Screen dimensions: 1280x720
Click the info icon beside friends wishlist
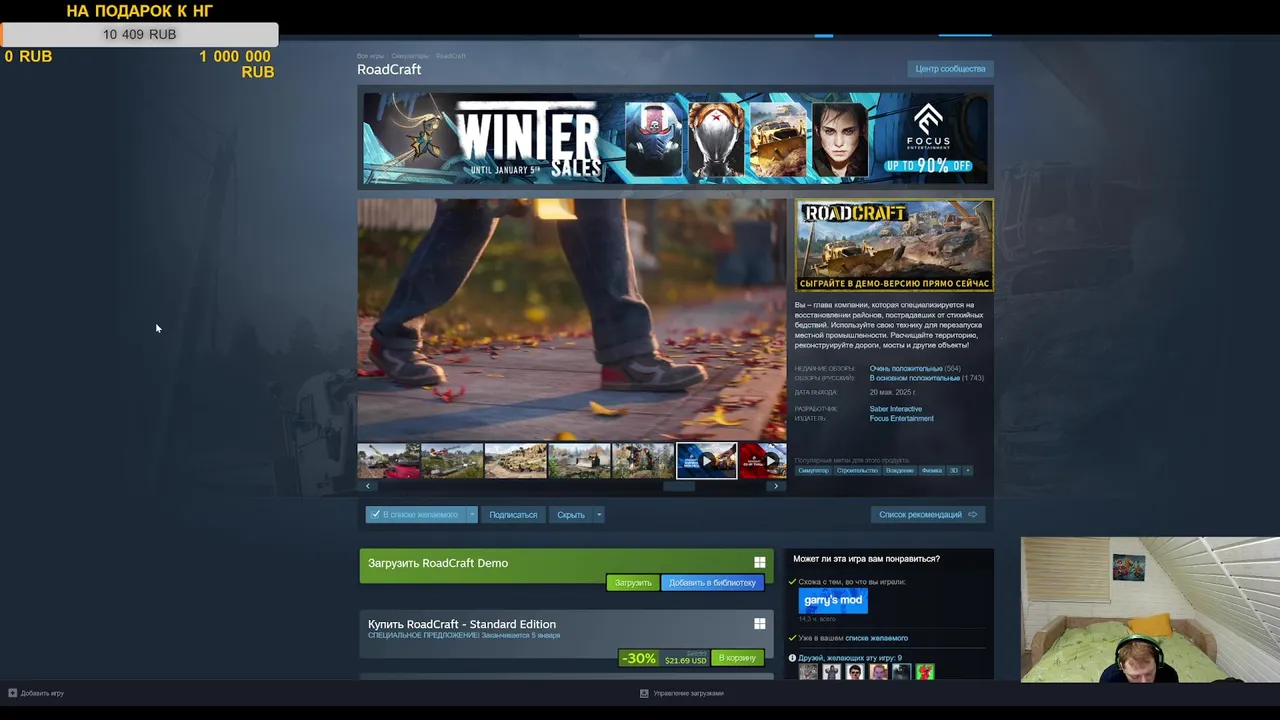pos(792,658)
